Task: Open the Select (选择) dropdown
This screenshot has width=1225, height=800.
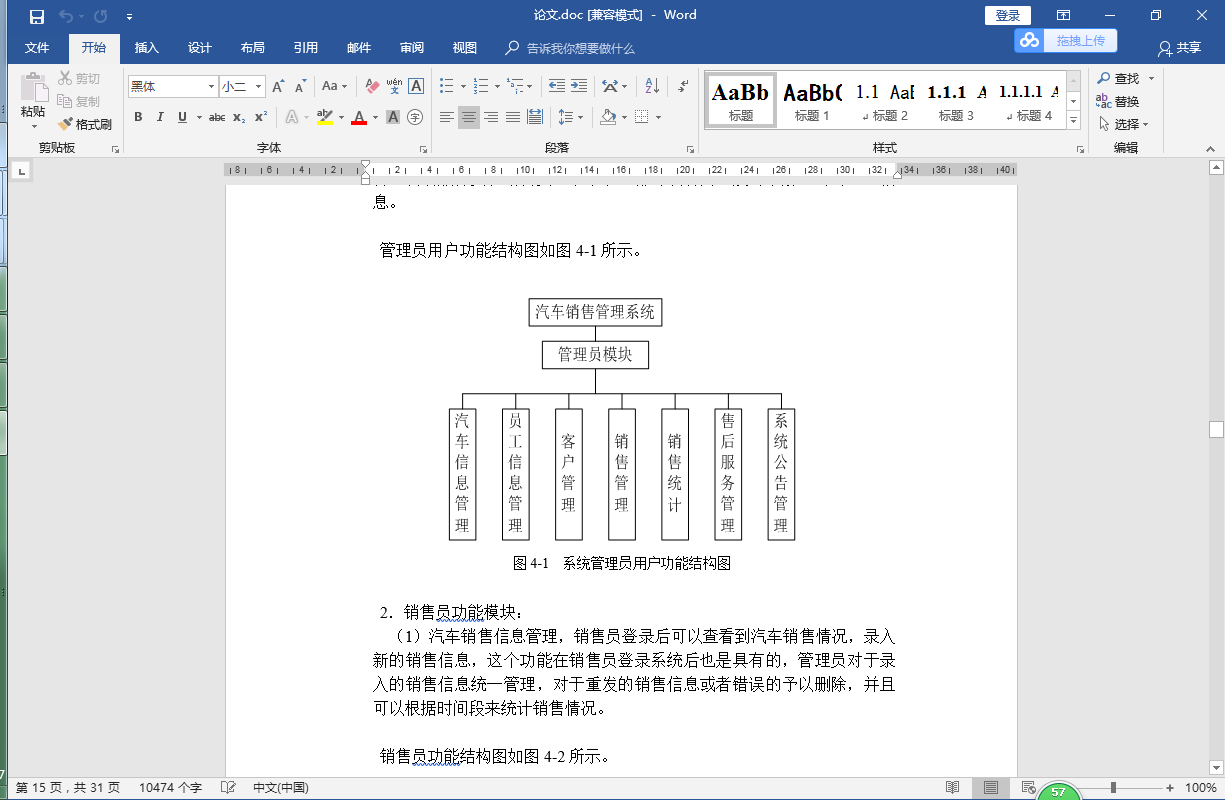Action: pyautogui.click(x=1124, y=124)
